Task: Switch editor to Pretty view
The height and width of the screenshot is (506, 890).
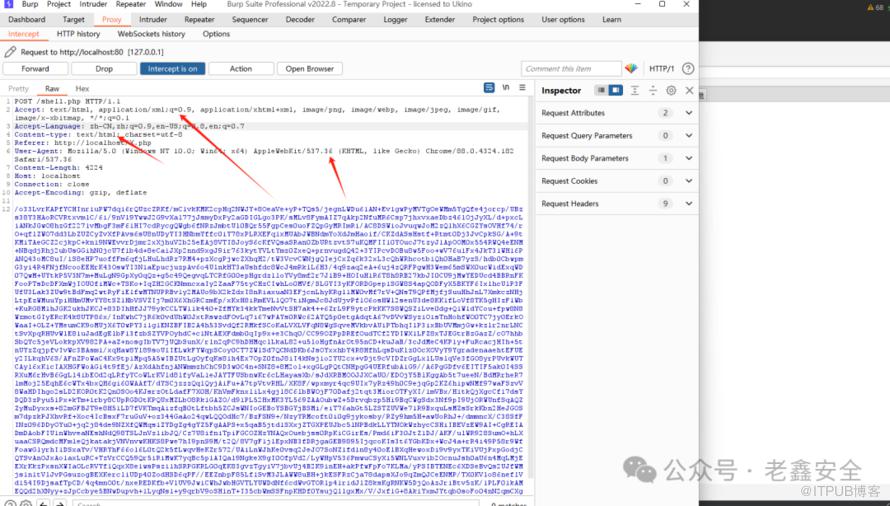Action: 18,89
